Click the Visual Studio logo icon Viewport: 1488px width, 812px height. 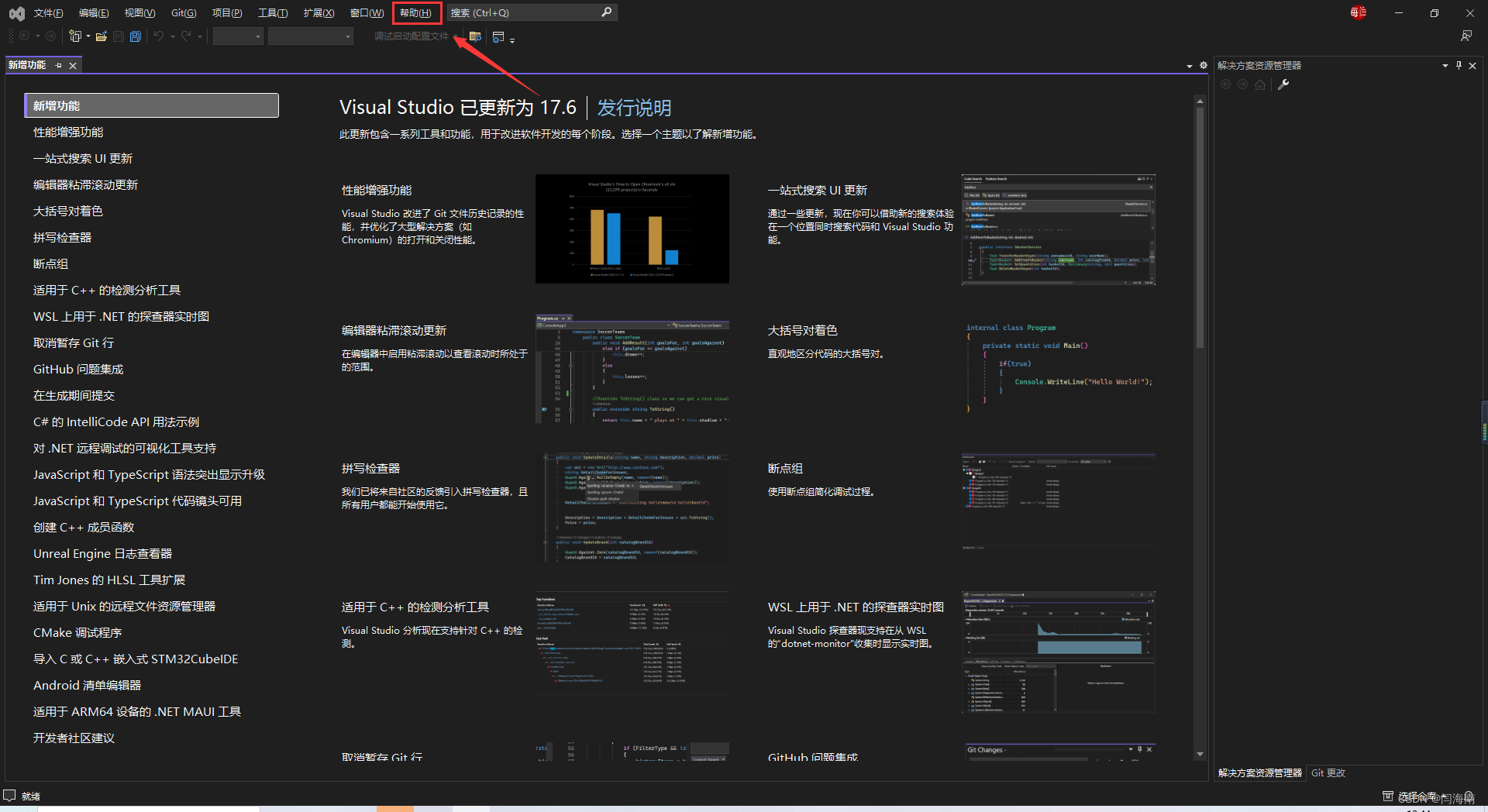tap(16, 13)
